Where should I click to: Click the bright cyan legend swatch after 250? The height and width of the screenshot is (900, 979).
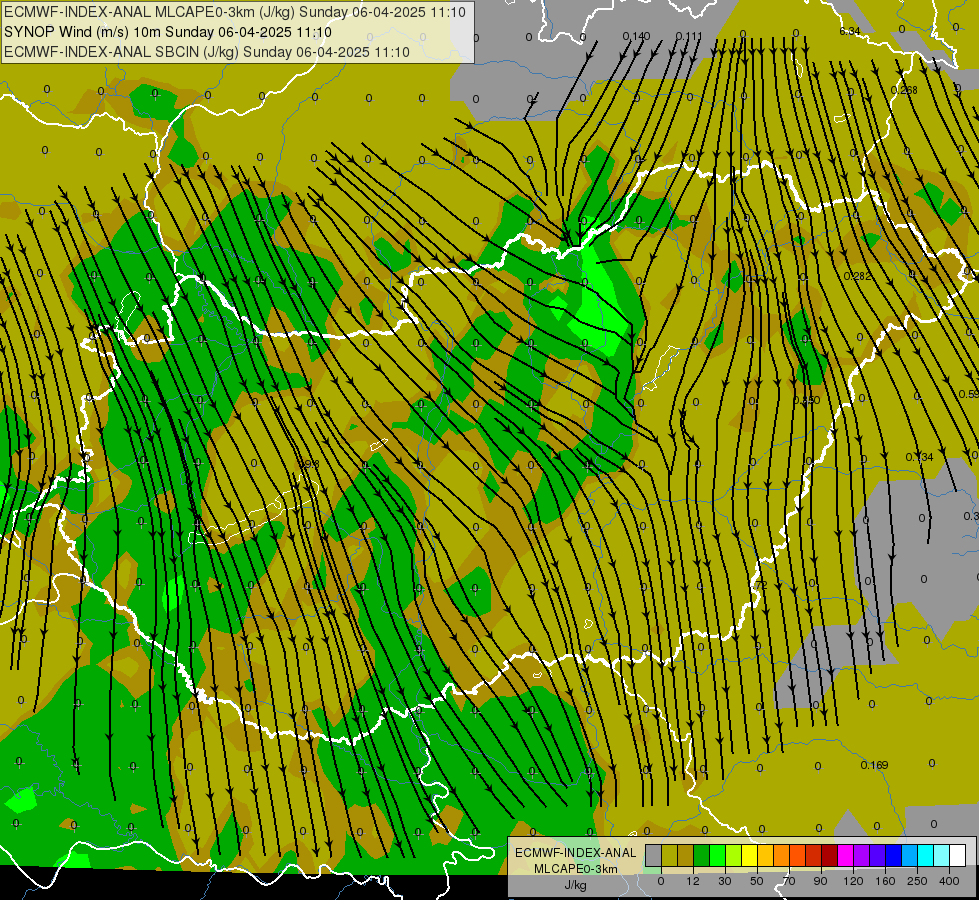(925, 855)
